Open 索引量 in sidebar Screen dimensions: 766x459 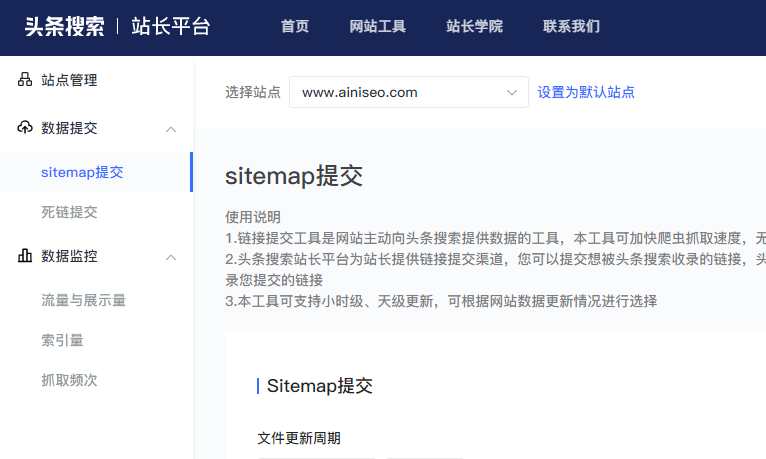click(62, 340)
